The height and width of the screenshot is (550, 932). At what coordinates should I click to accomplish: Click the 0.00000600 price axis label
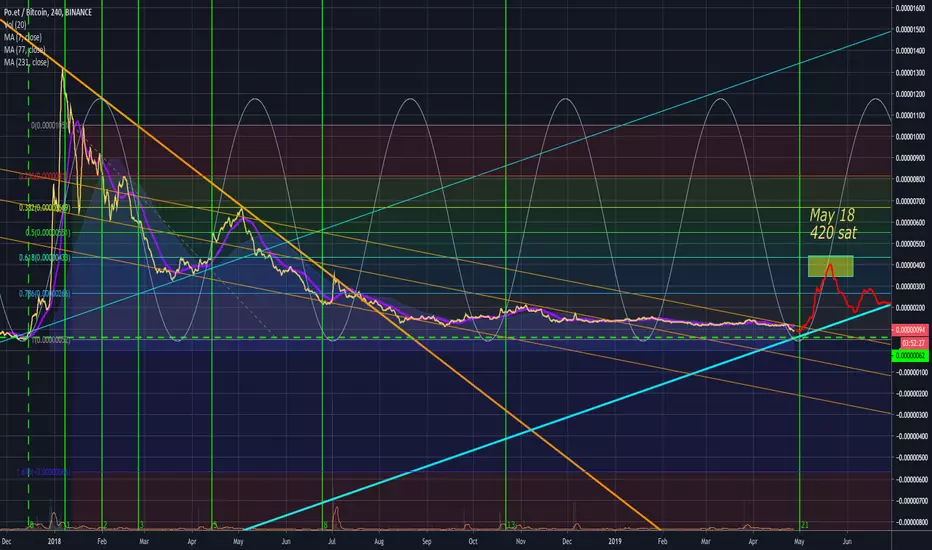pyautogui.click(x=911, y=222)
